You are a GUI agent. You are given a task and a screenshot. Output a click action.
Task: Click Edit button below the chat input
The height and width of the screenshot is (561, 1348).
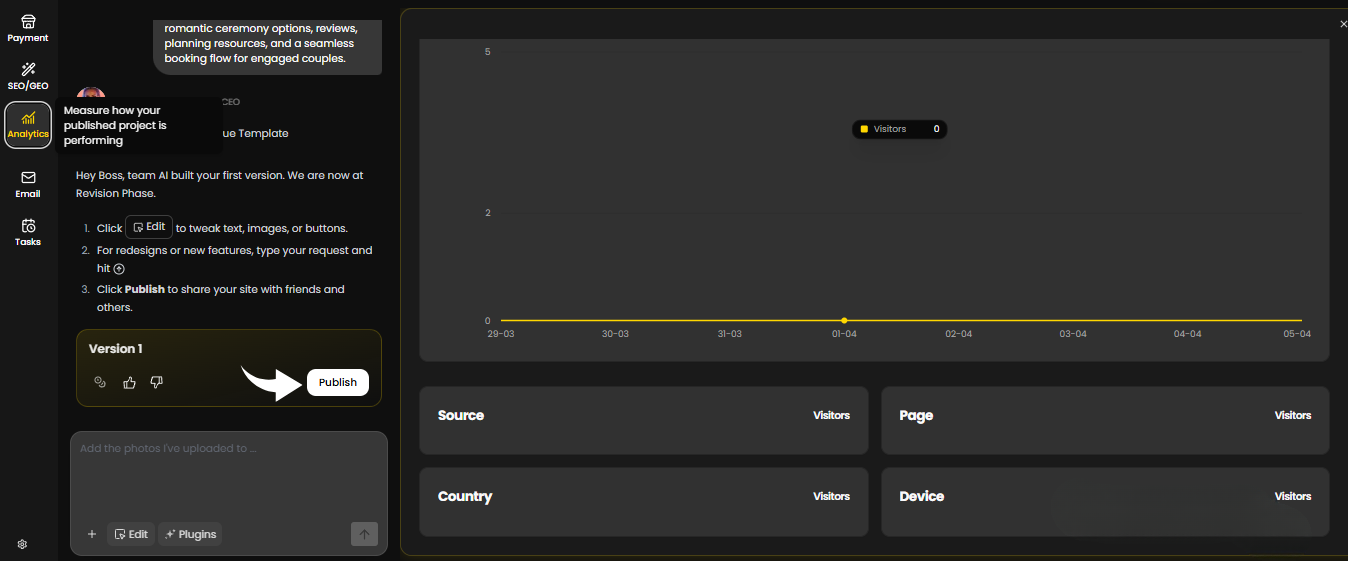click(131, 534)
